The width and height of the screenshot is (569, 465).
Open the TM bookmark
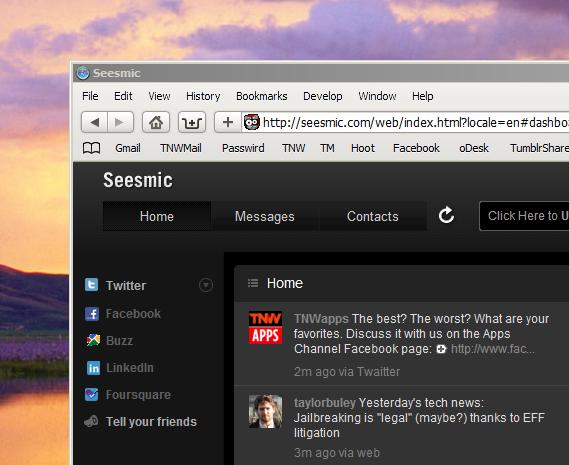(x=327, y=148)
